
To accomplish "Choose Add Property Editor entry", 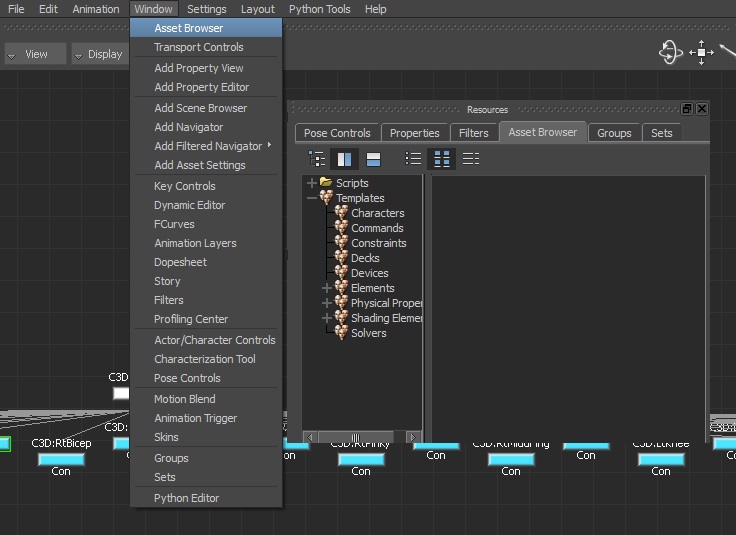I will (x=206, y=87).
